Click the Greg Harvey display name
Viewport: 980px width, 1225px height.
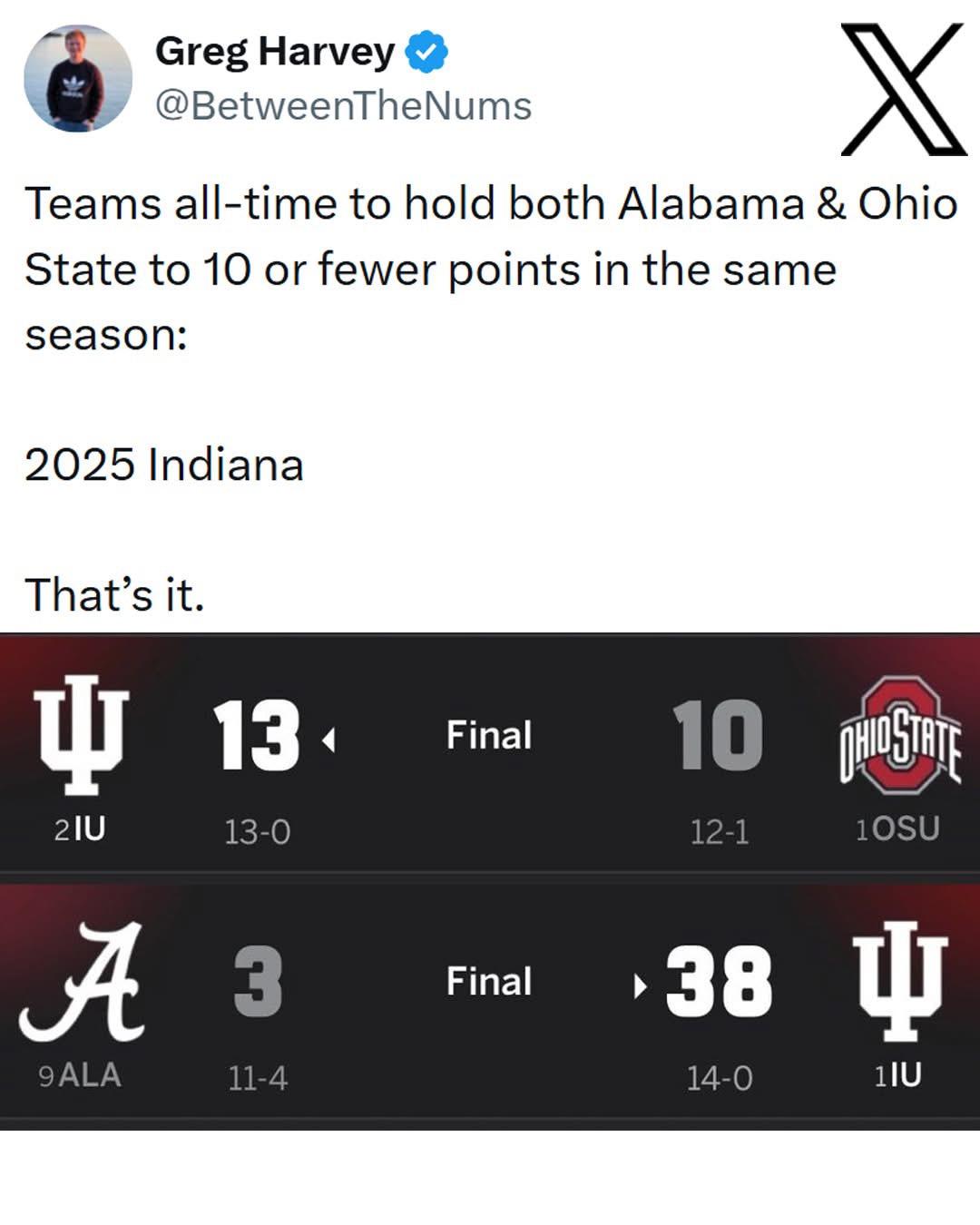pos(275,51)
